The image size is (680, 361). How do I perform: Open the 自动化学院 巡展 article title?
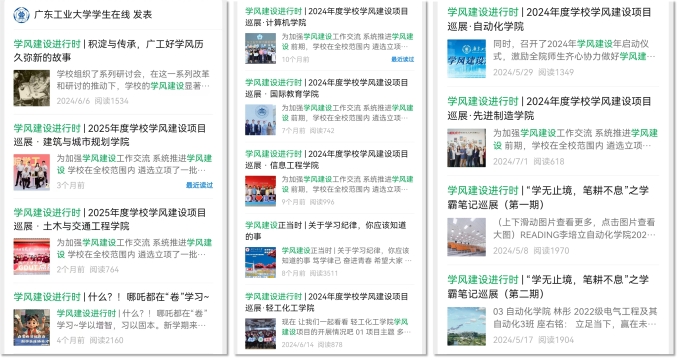coord(549,19)
